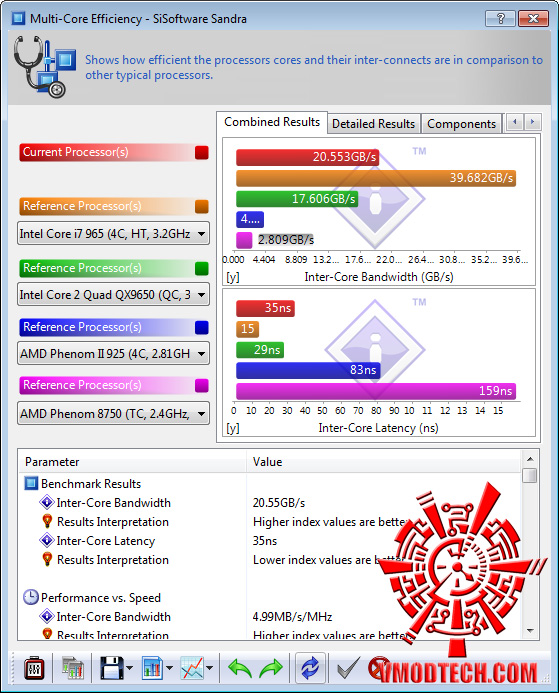Click the red 20.553GB/s bandwidth bar
559x693 pixels.
[x=307, y=157]
